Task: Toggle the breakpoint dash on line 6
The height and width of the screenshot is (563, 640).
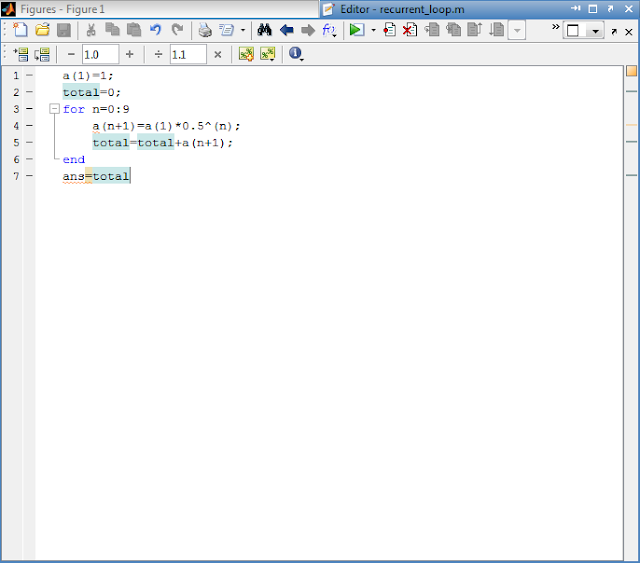Action: (29, 159)
